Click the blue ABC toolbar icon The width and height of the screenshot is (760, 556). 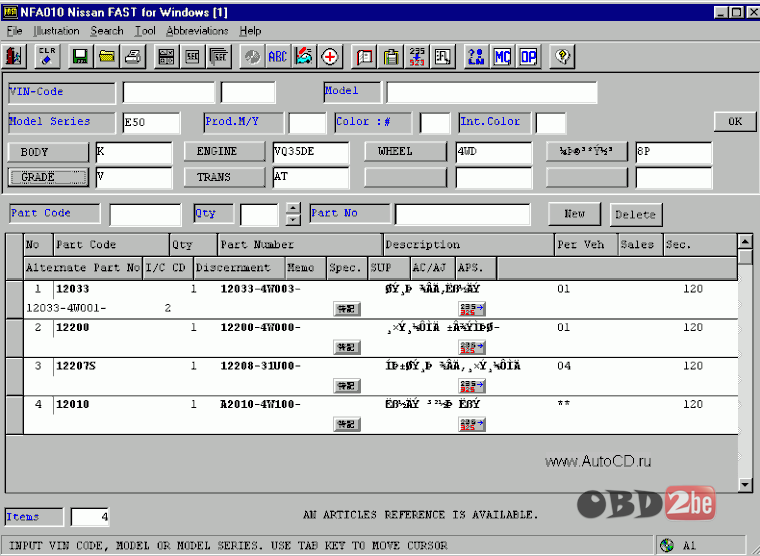(278, 57)
